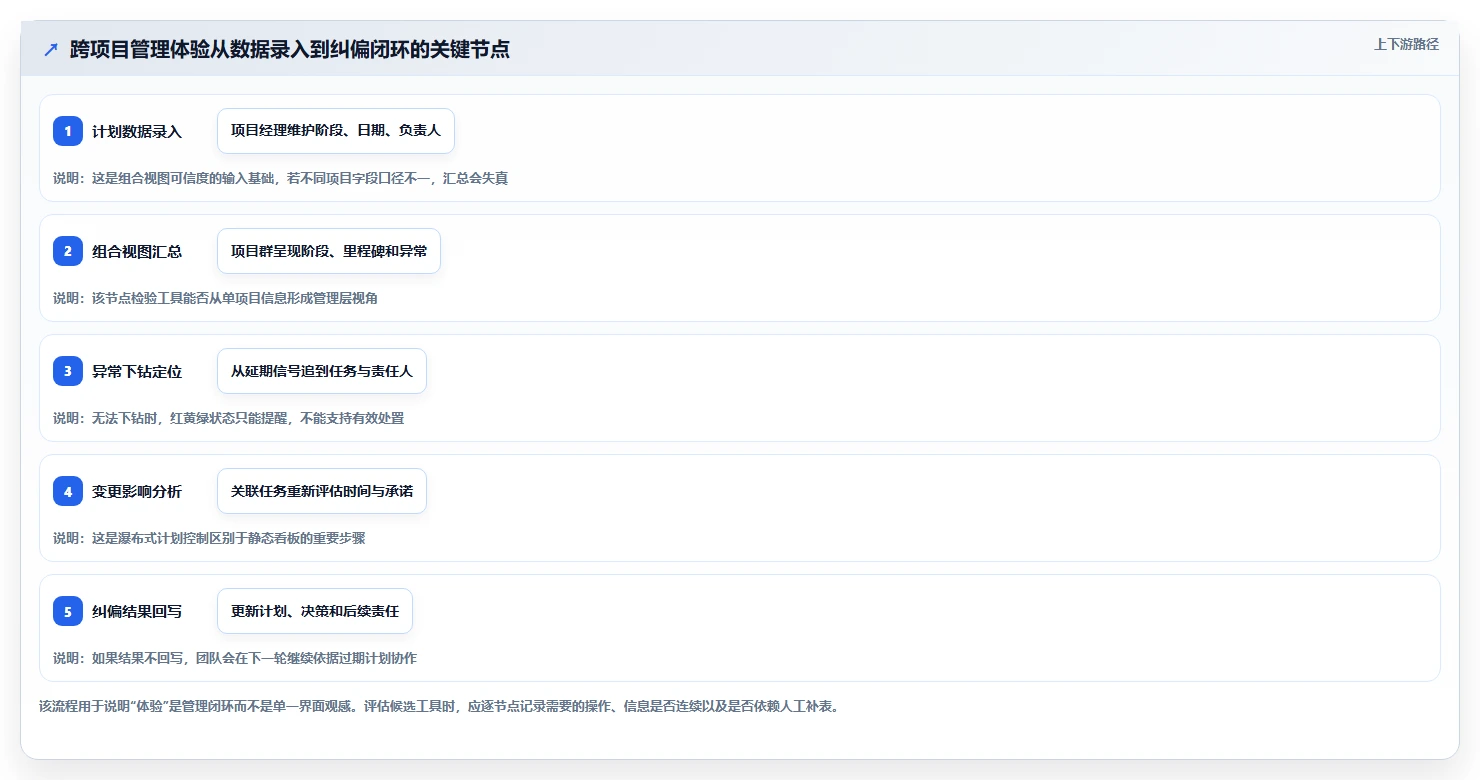Click the 项目群呈现阶段、里程碑和异常 chip

(329, 251)
